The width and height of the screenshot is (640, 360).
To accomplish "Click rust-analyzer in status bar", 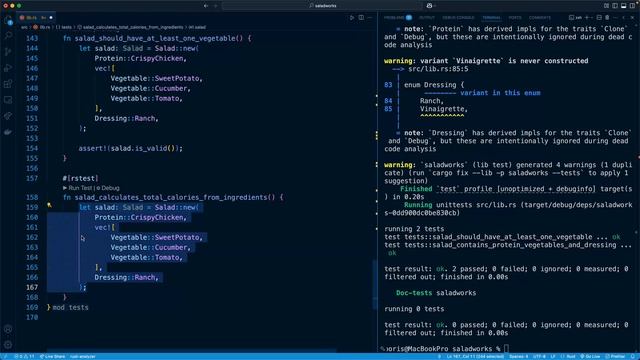I will 82,356.
